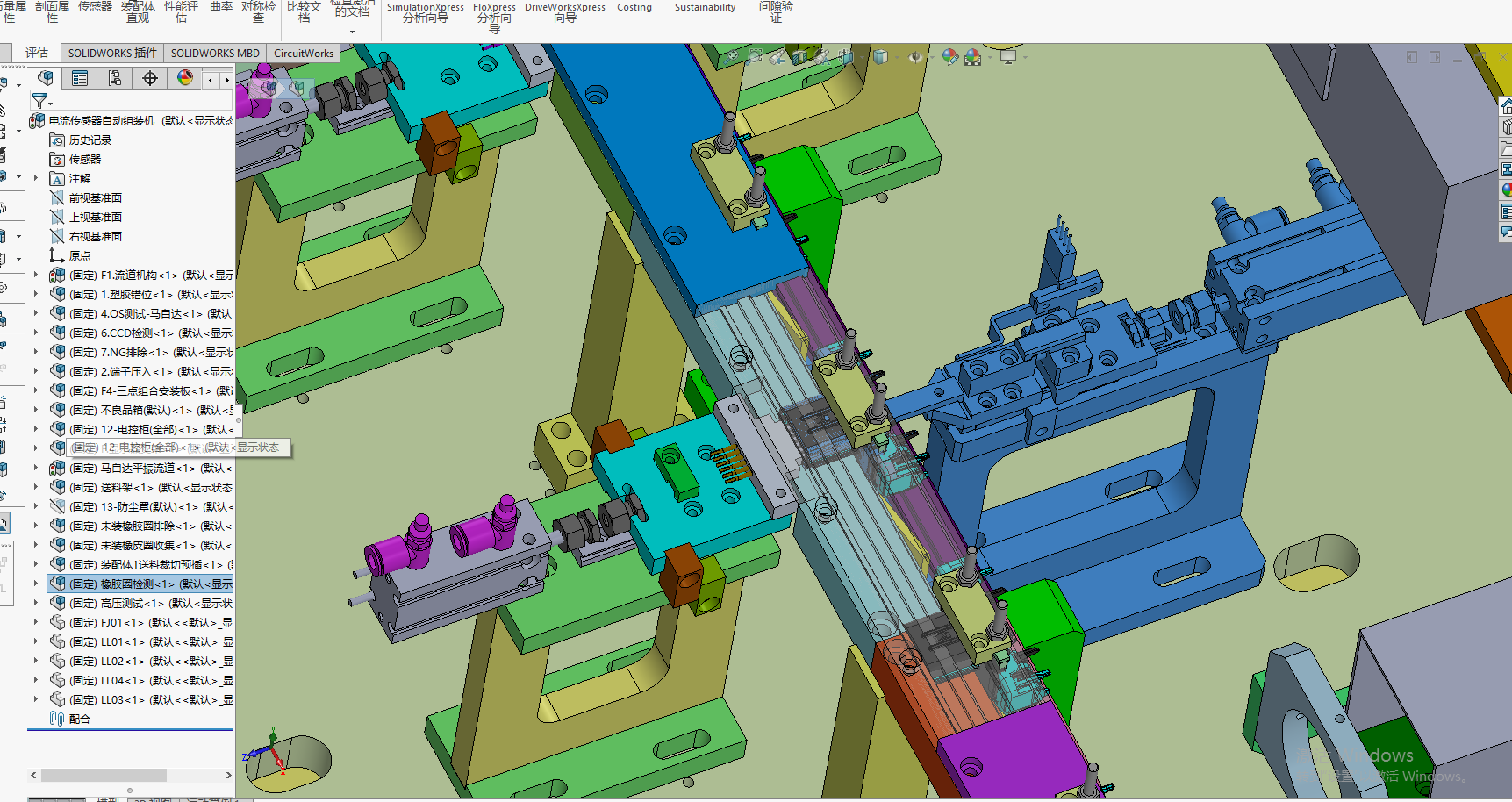The image size is (1512, 802).
Task: Select LL04<1> tree item
Action: (140, 681)
